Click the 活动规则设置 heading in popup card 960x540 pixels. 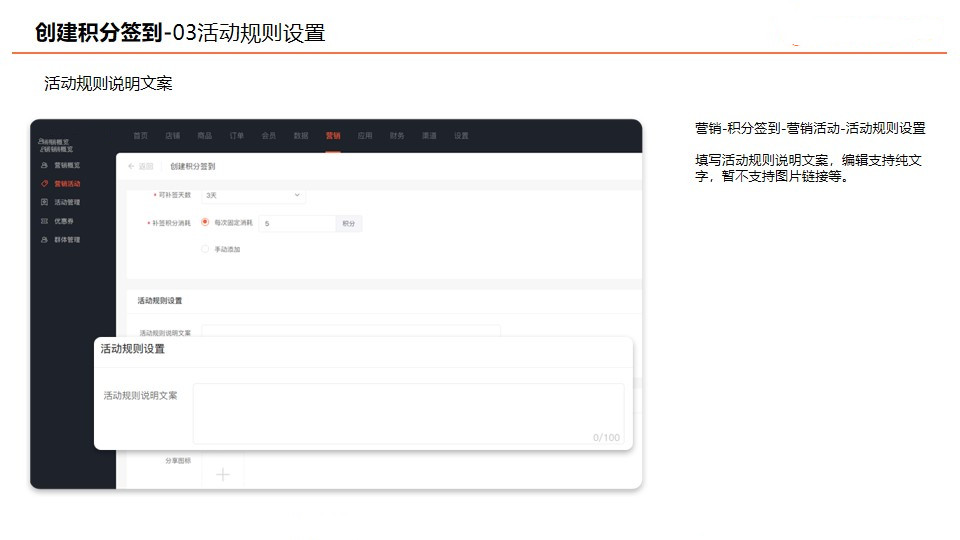(x=132, y=349)
